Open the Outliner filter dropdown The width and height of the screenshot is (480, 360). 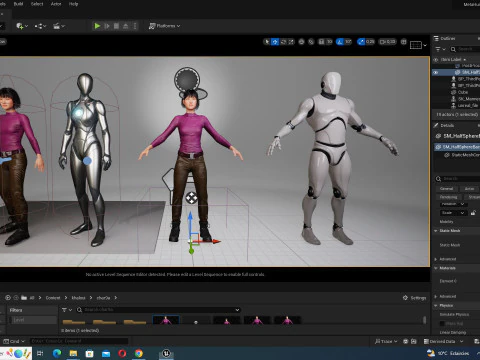pyautogui.click(x=440, y=49)
